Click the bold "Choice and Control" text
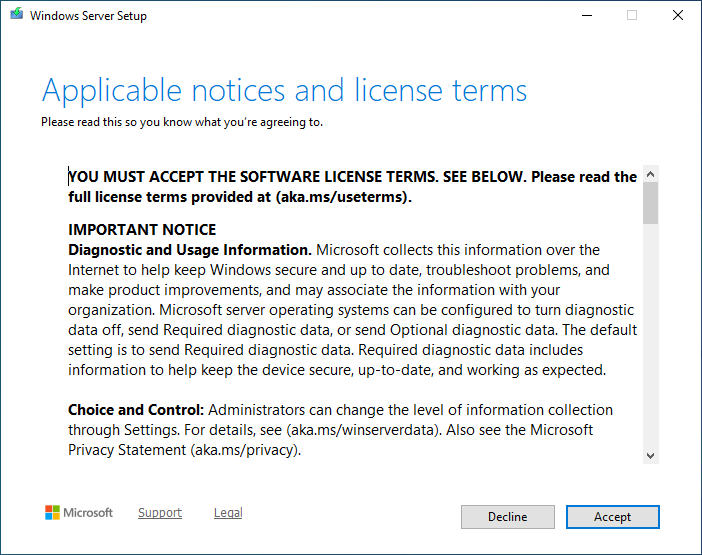The width and height of the screenshot is (702, 555). (135, 410)
